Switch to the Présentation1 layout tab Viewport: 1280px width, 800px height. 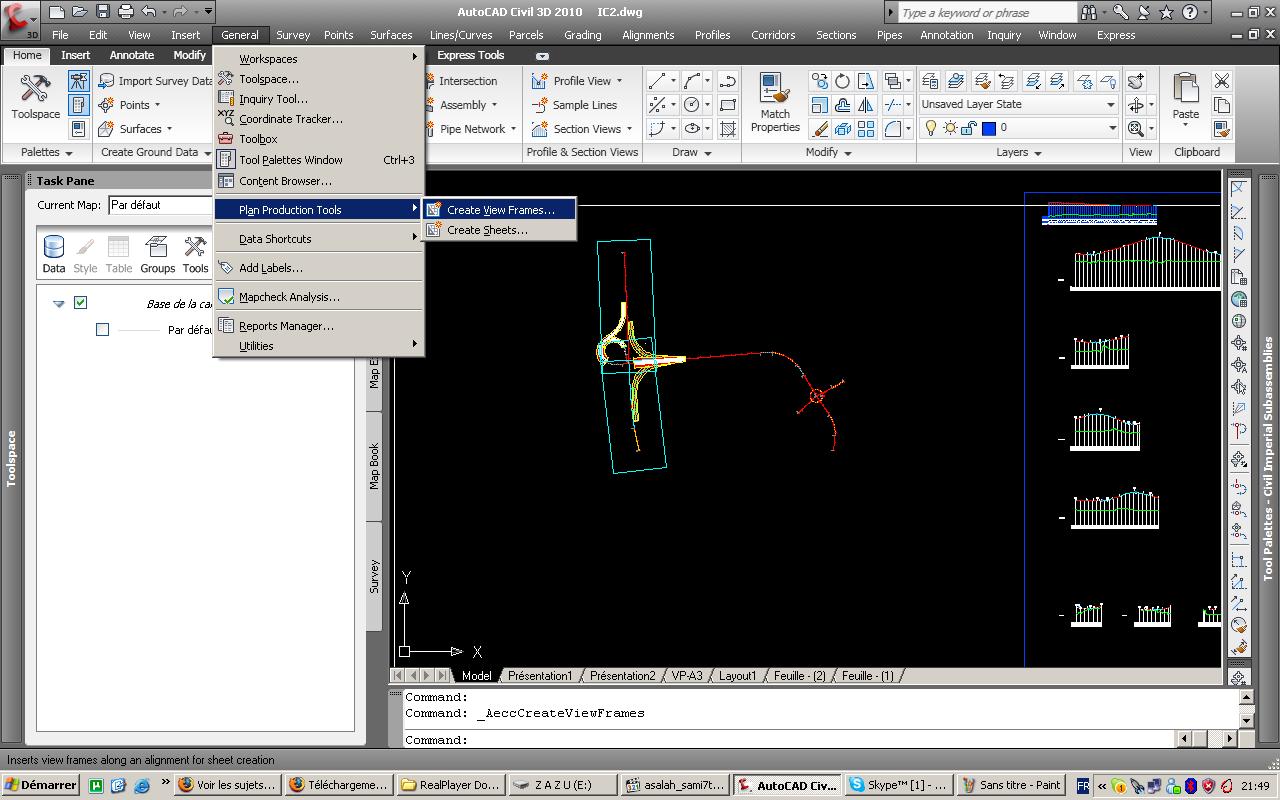539,676
